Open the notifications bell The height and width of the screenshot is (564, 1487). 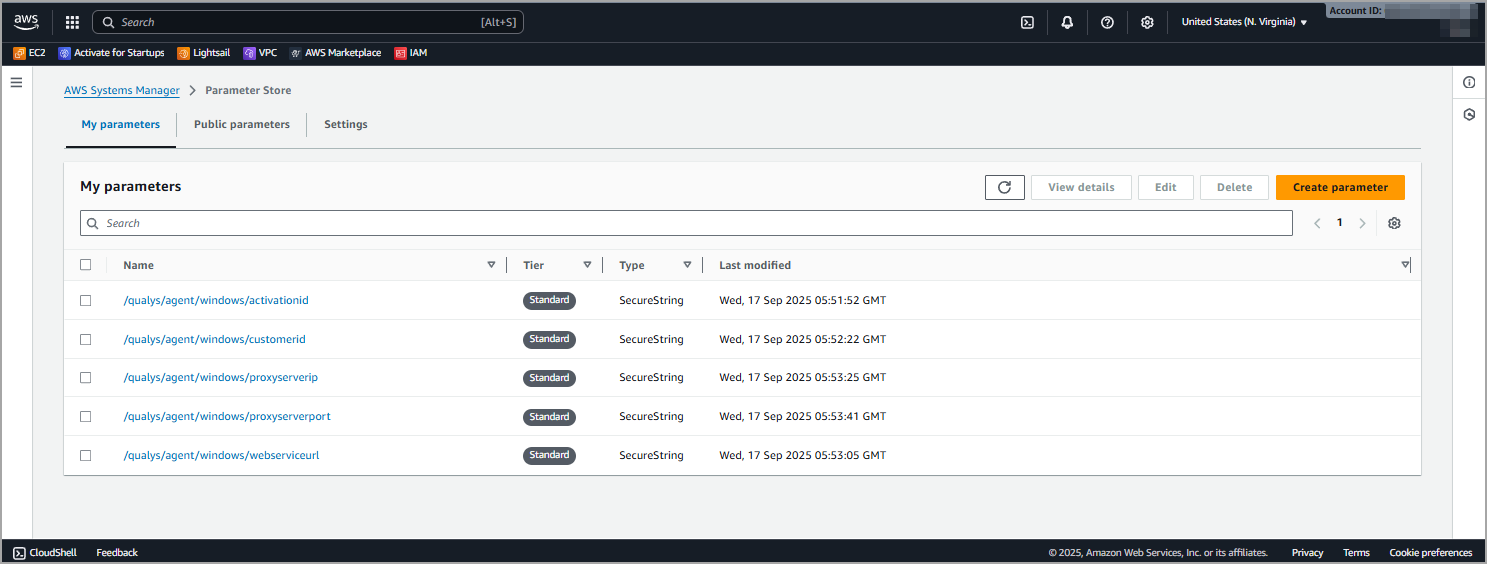pos(1067,22)
